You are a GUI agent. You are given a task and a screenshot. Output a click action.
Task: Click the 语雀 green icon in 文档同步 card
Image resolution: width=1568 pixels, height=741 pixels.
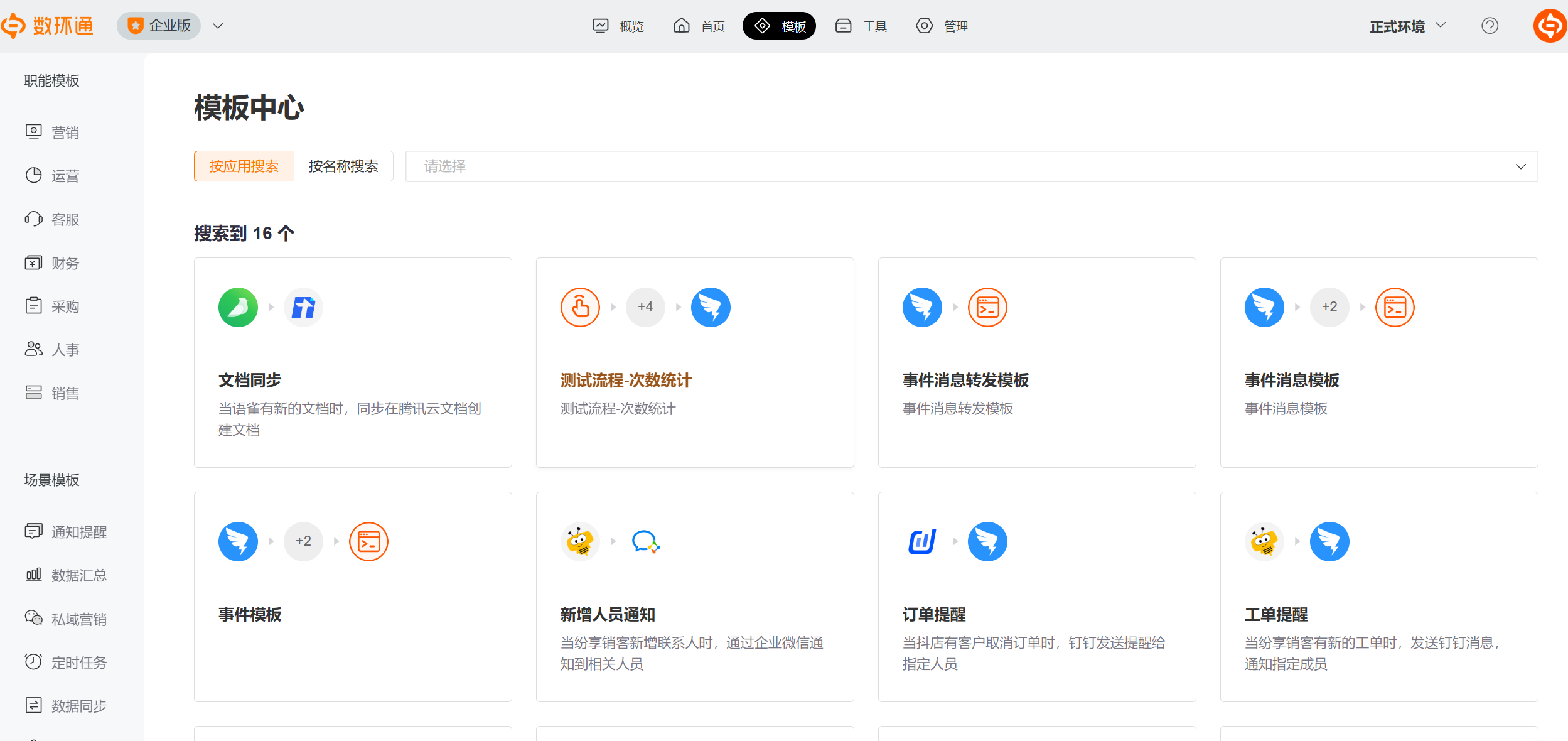(x=238, y=308)
